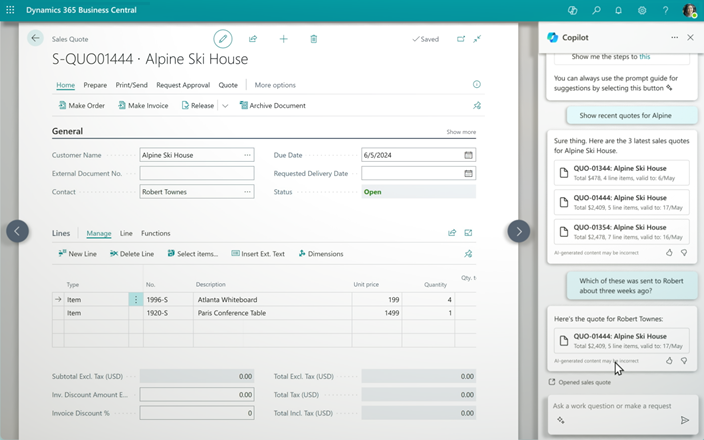Click Make Order
704x440 pixels.
[x=82, y=106]
